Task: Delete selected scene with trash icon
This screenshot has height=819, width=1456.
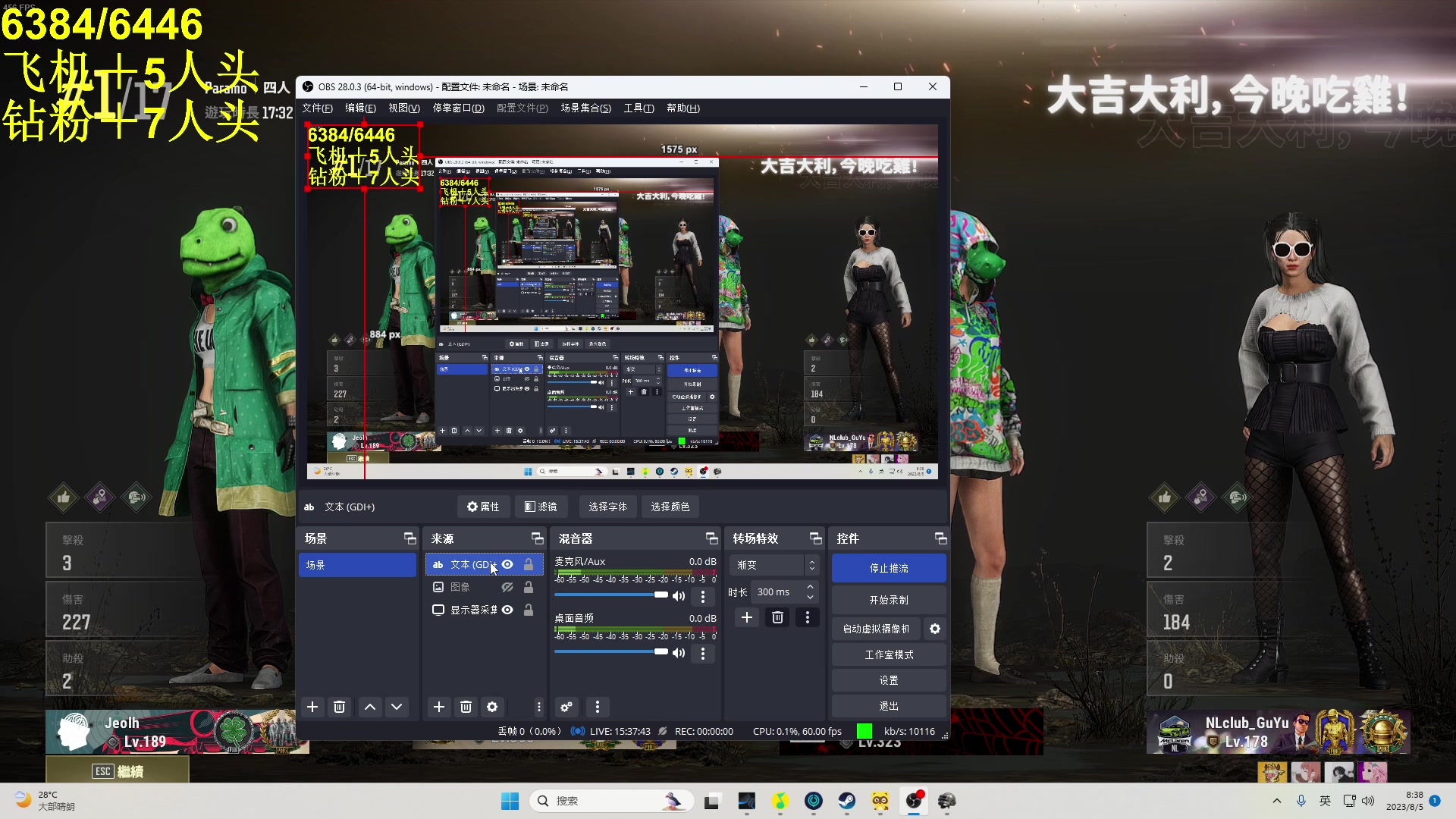Action: 339,707
